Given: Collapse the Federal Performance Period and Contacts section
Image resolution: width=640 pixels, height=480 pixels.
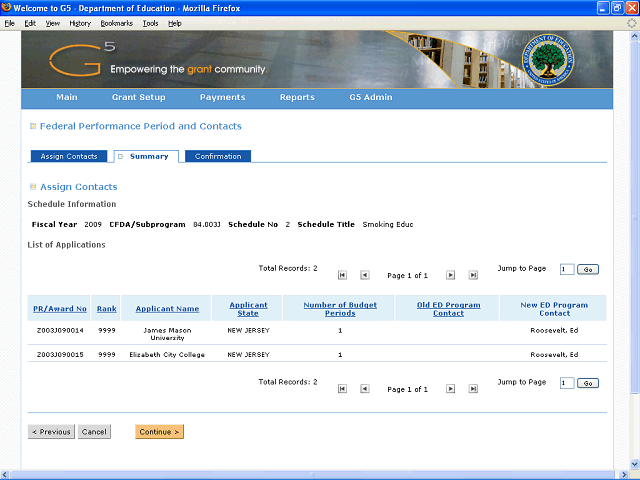Looking at the screenshot, I should click(x=33, y=127).
